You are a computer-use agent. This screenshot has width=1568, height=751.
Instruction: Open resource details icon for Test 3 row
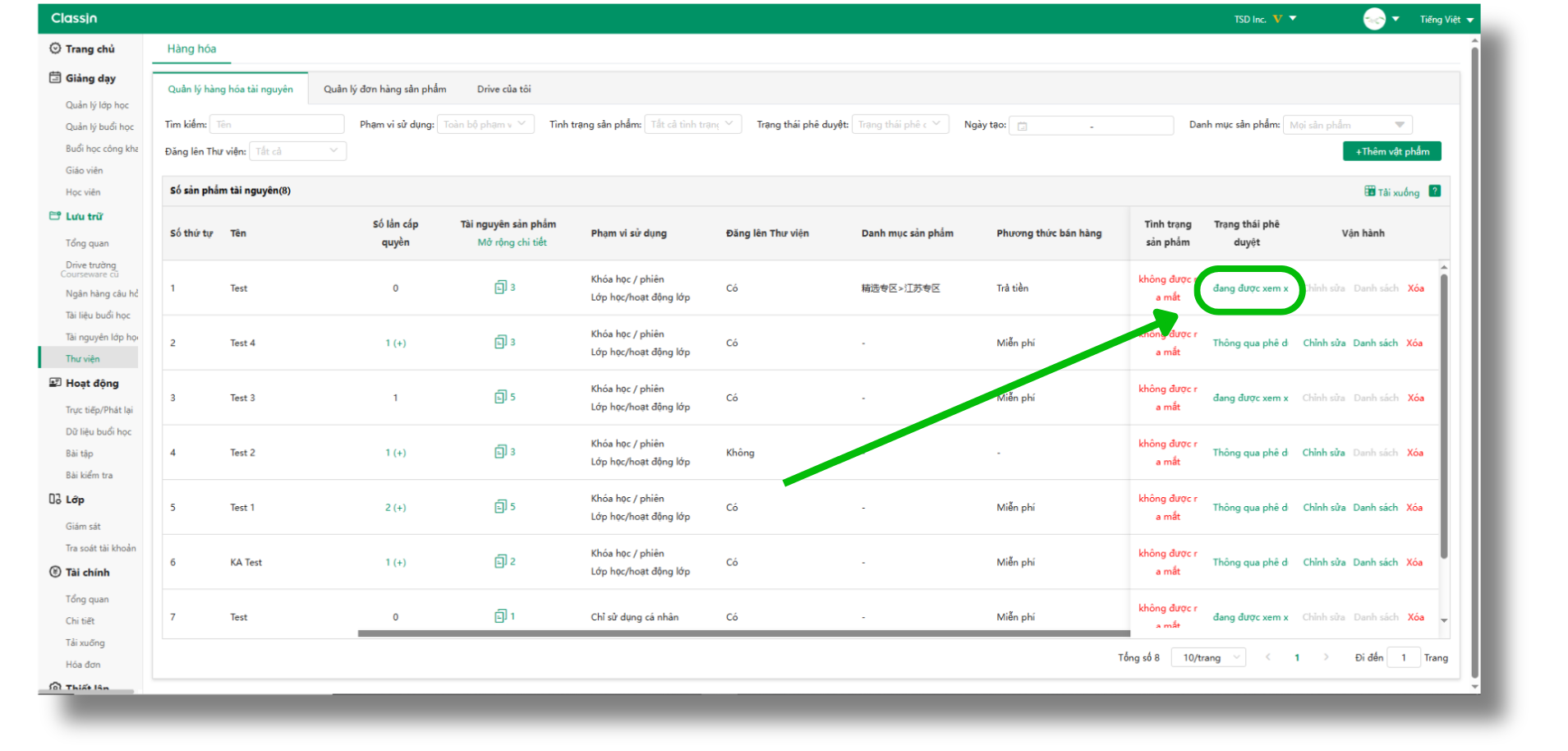coord(499,398)
